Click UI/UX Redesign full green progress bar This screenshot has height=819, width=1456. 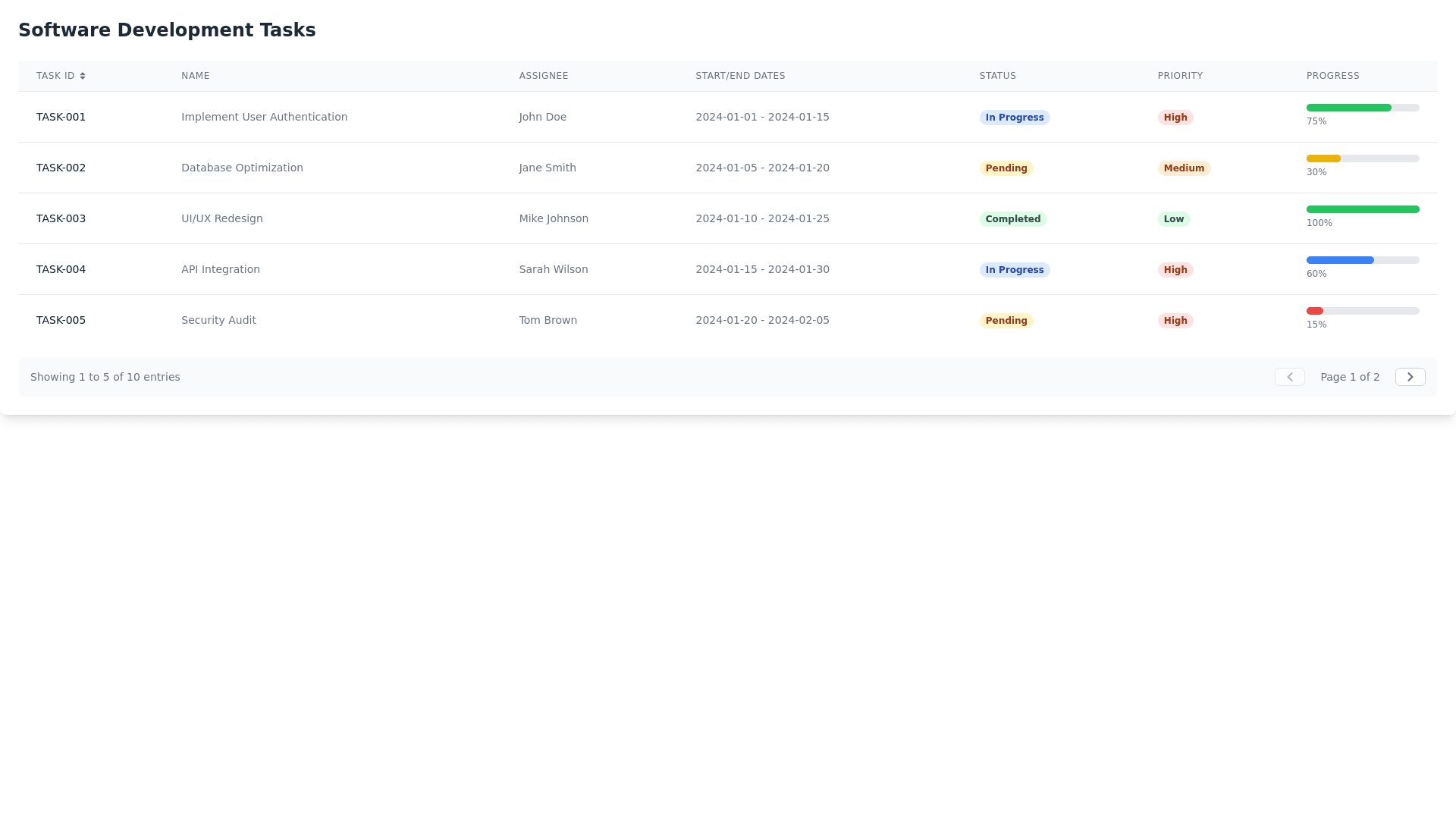click(1362, 209)
